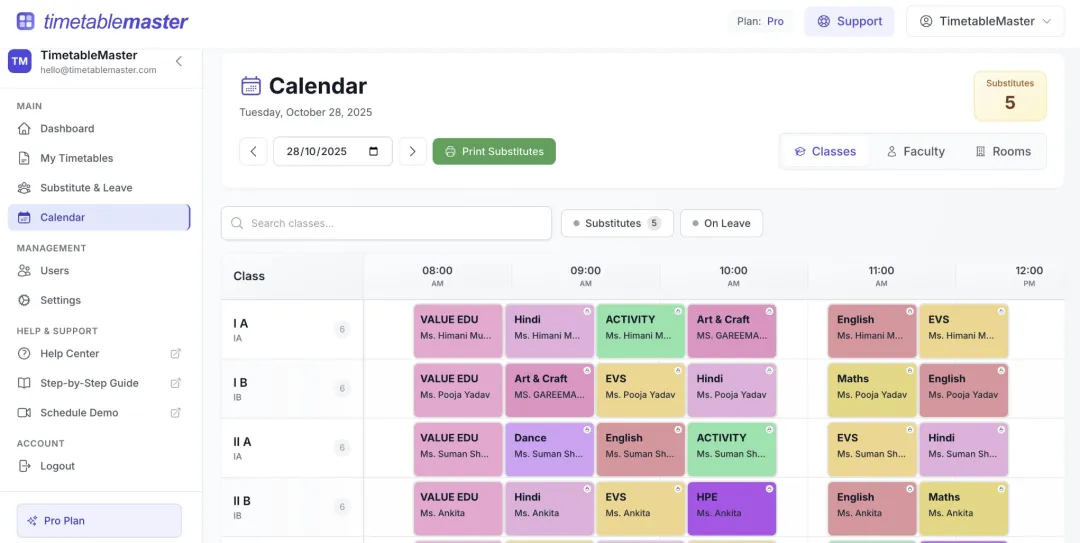Click the Help Center external link icon

(x=176, y=354)
